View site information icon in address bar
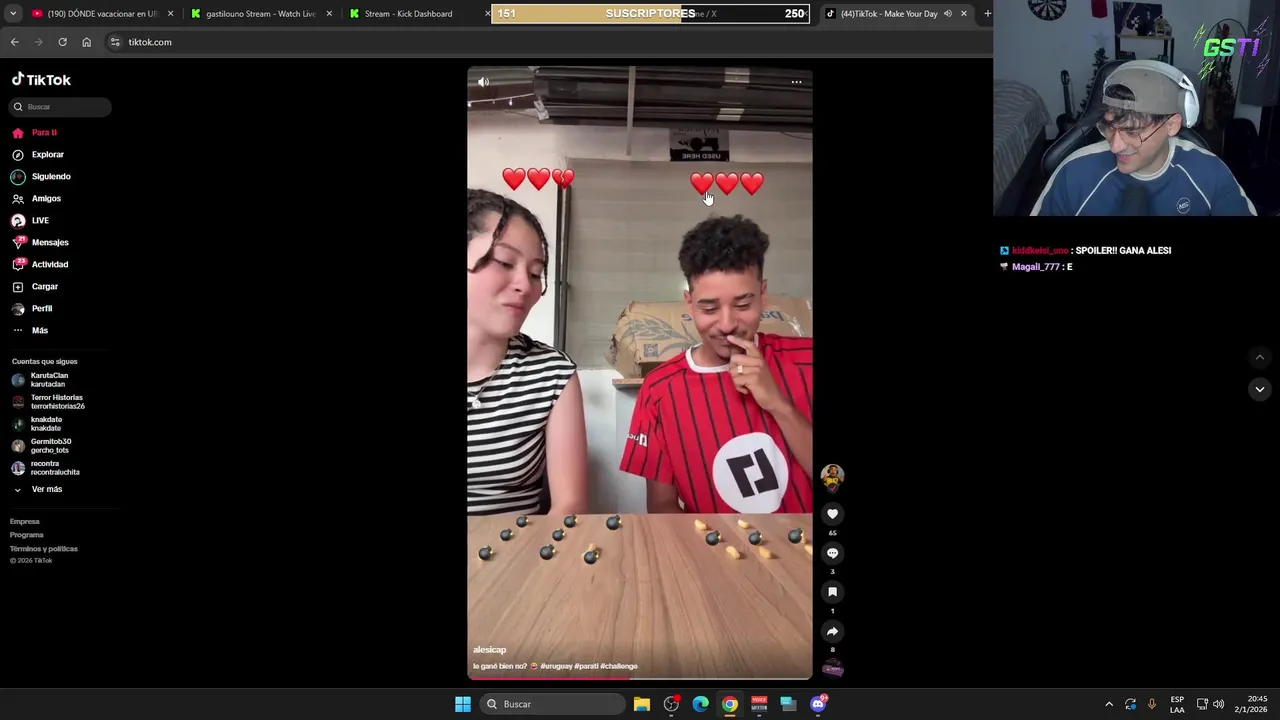Viewport: 1280px width, 720px height. tap(115, 42)
